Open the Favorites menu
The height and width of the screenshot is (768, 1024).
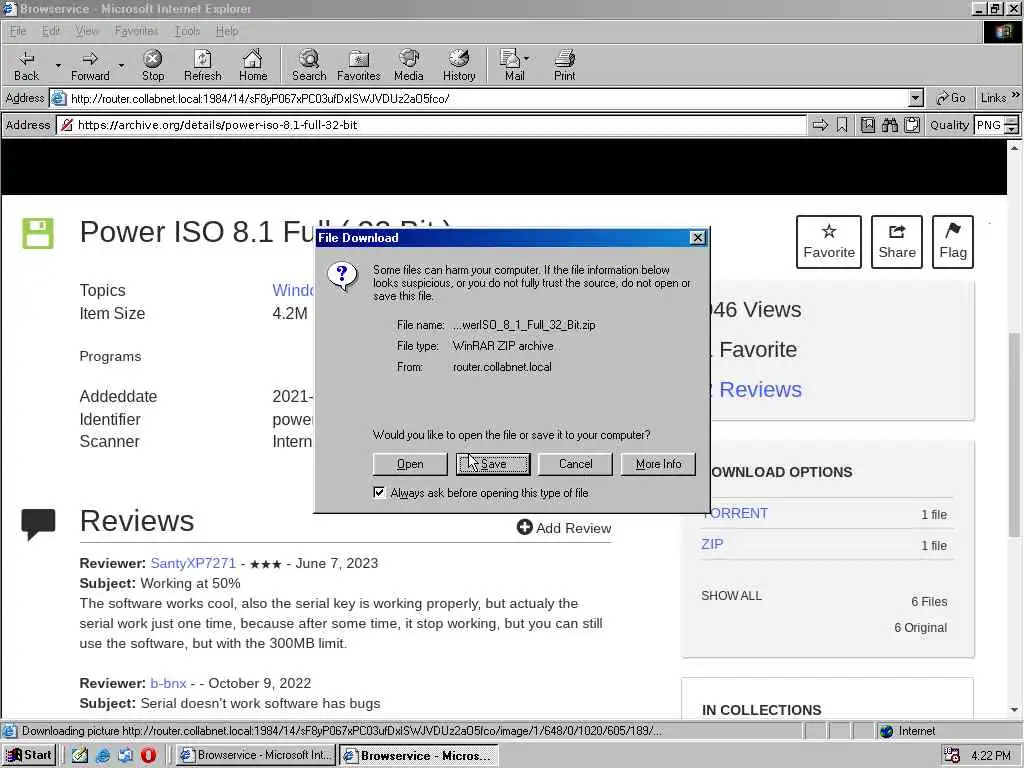[x=136, y=31]
